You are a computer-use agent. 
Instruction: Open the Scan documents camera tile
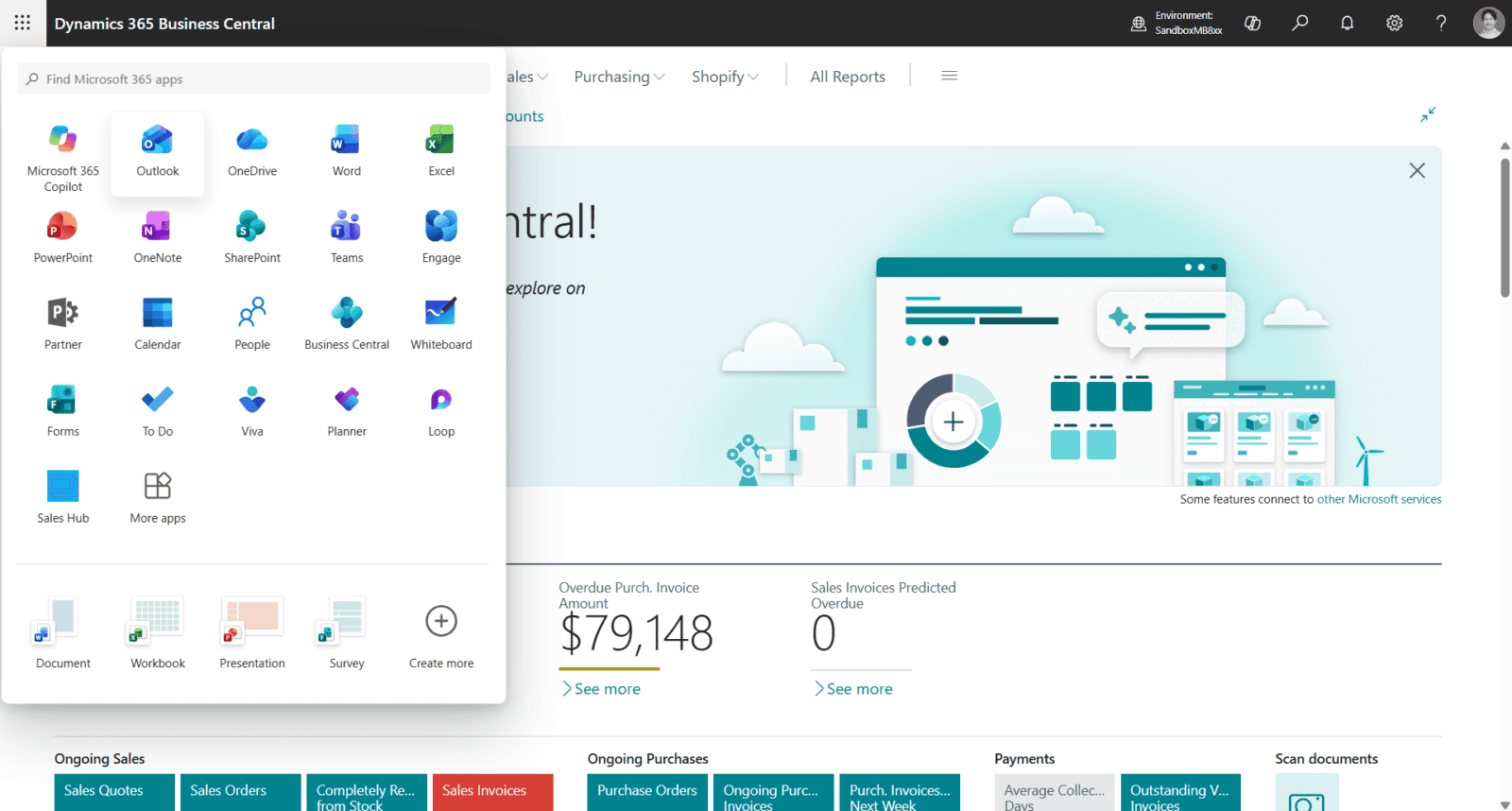click(1307, 793)
